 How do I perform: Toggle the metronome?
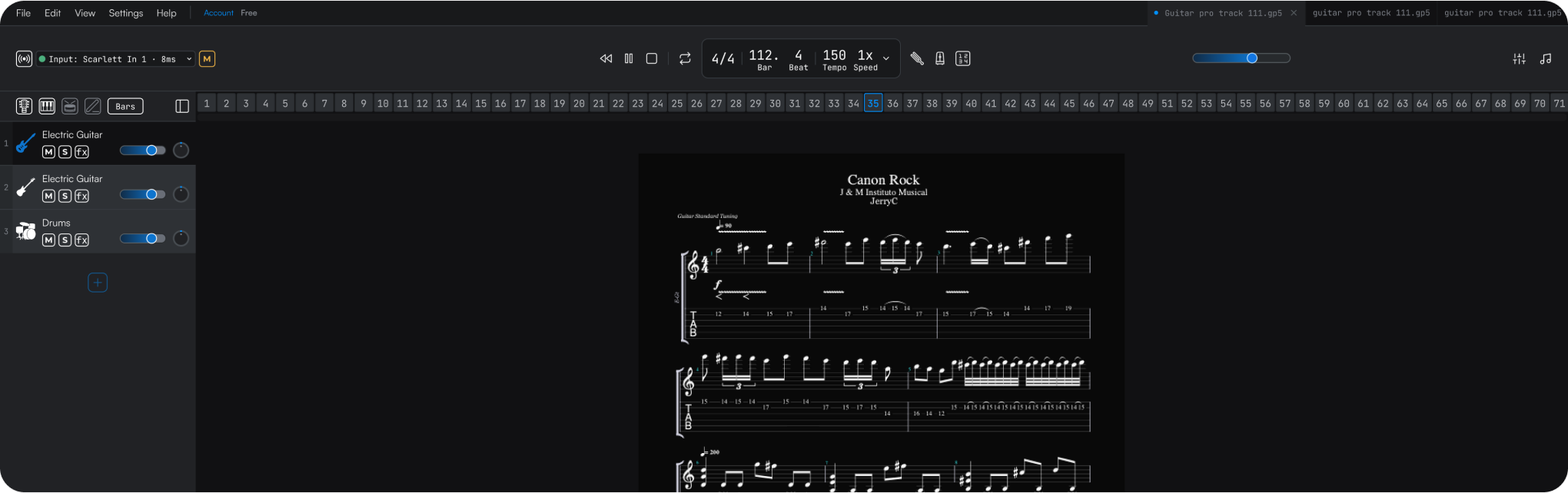click(x=939, y=58)
